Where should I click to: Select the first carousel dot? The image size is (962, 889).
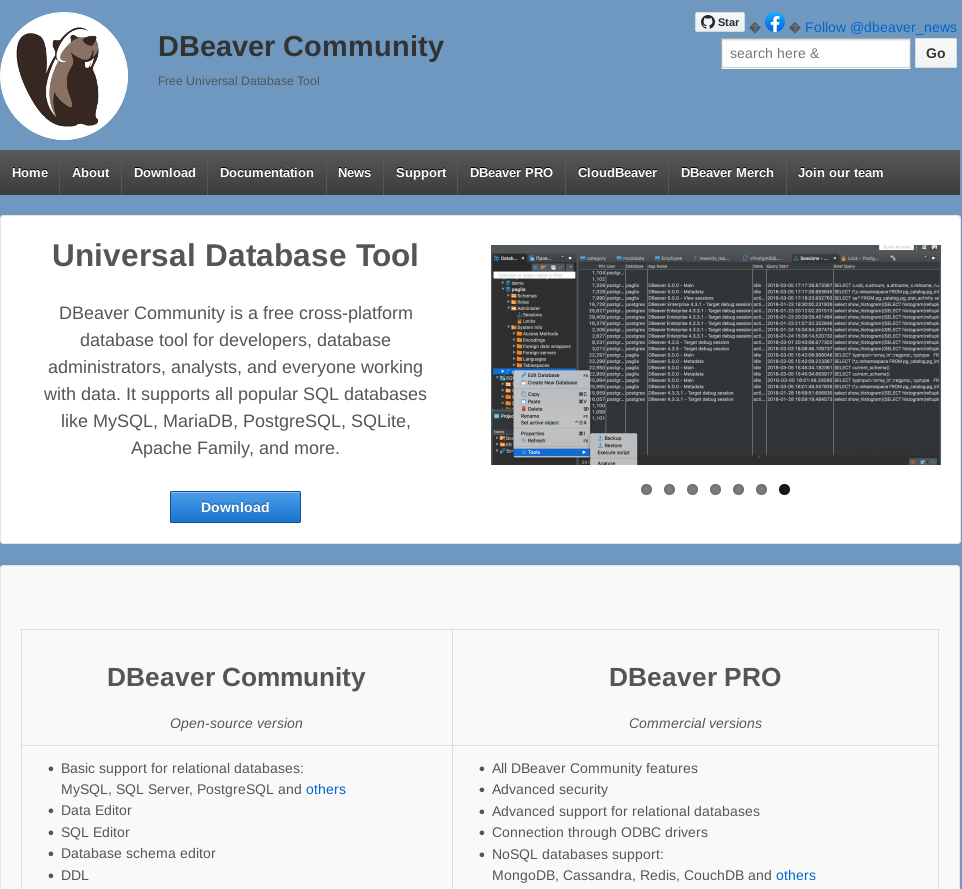pos(646,489)
